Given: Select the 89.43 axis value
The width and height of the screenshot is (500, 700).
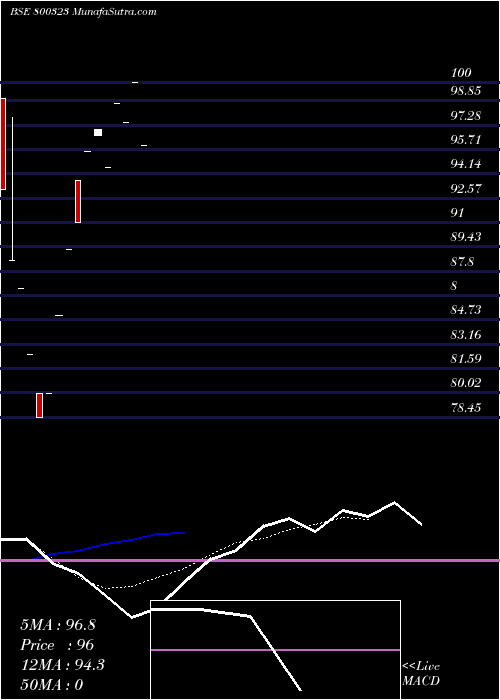Looking at the screenshot, I should [x=465, y=237].
